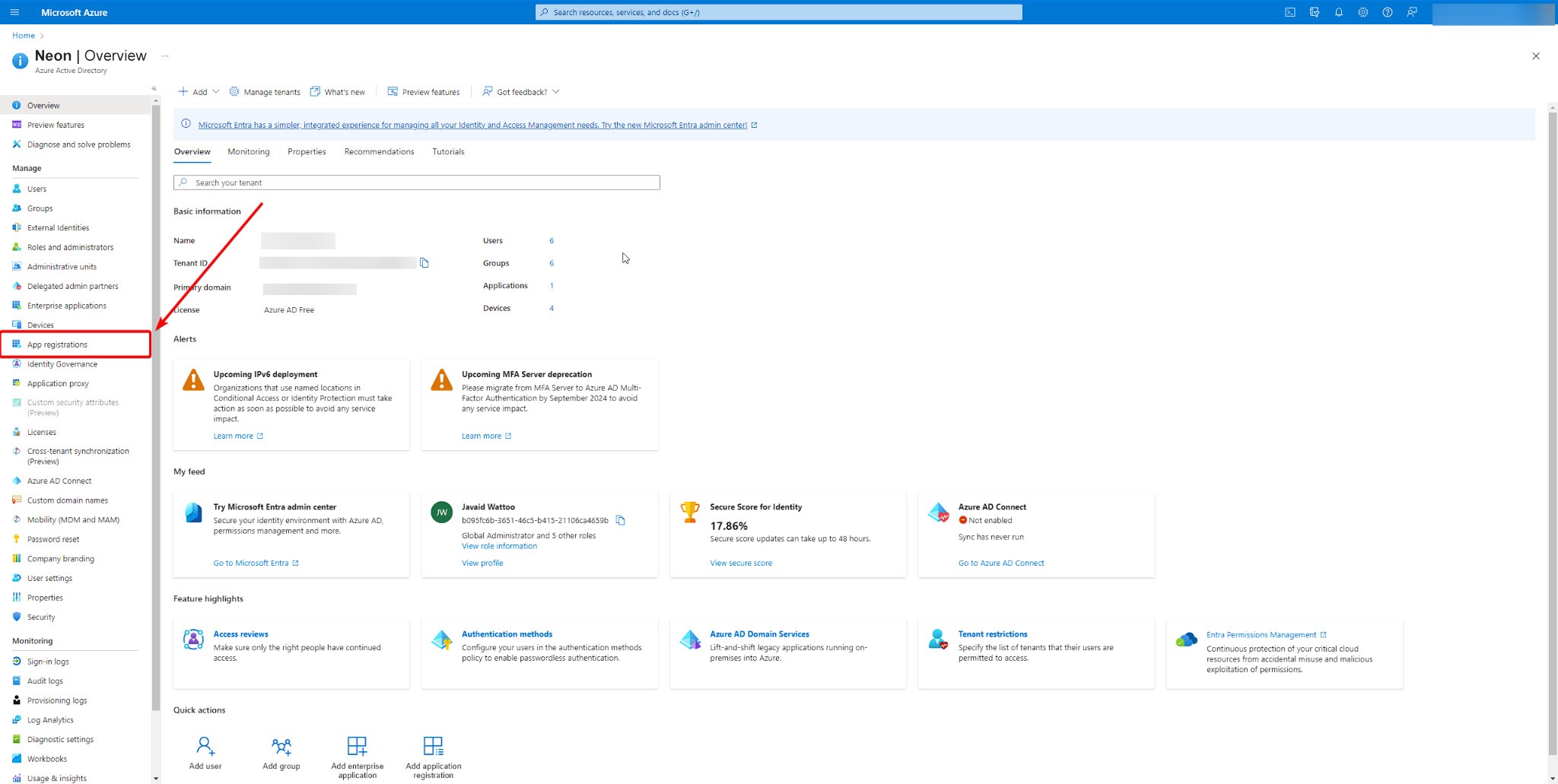Viewport: 1558px width, 784px height.
Task: Open the notifications bell icon
Action: 1338,12
